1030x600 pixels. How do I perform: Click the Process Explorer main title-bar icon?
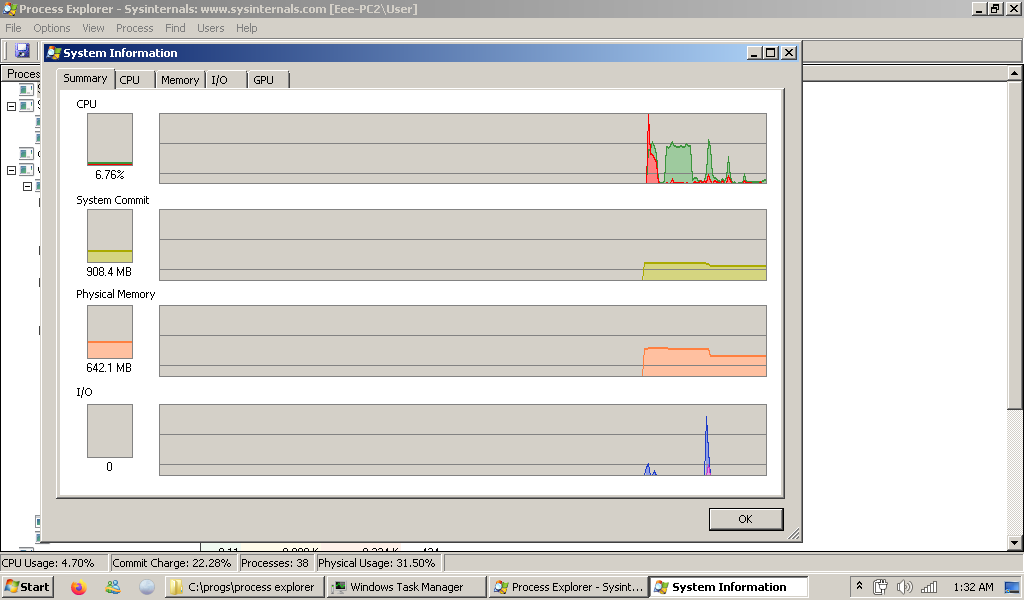point(9,9)
